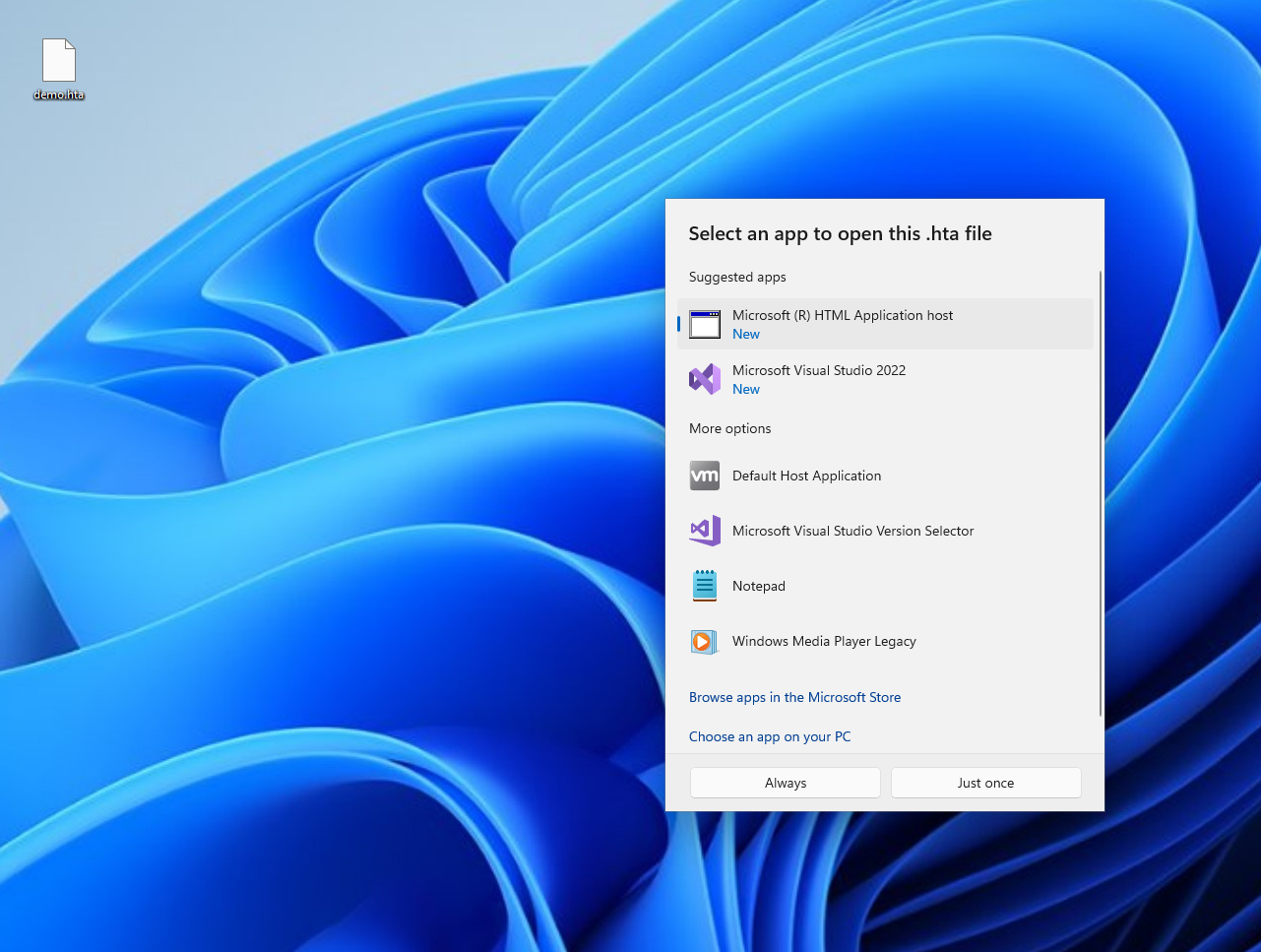Click the grey VMware host application icon
The image size is (1261, 952).
point(705,476)
